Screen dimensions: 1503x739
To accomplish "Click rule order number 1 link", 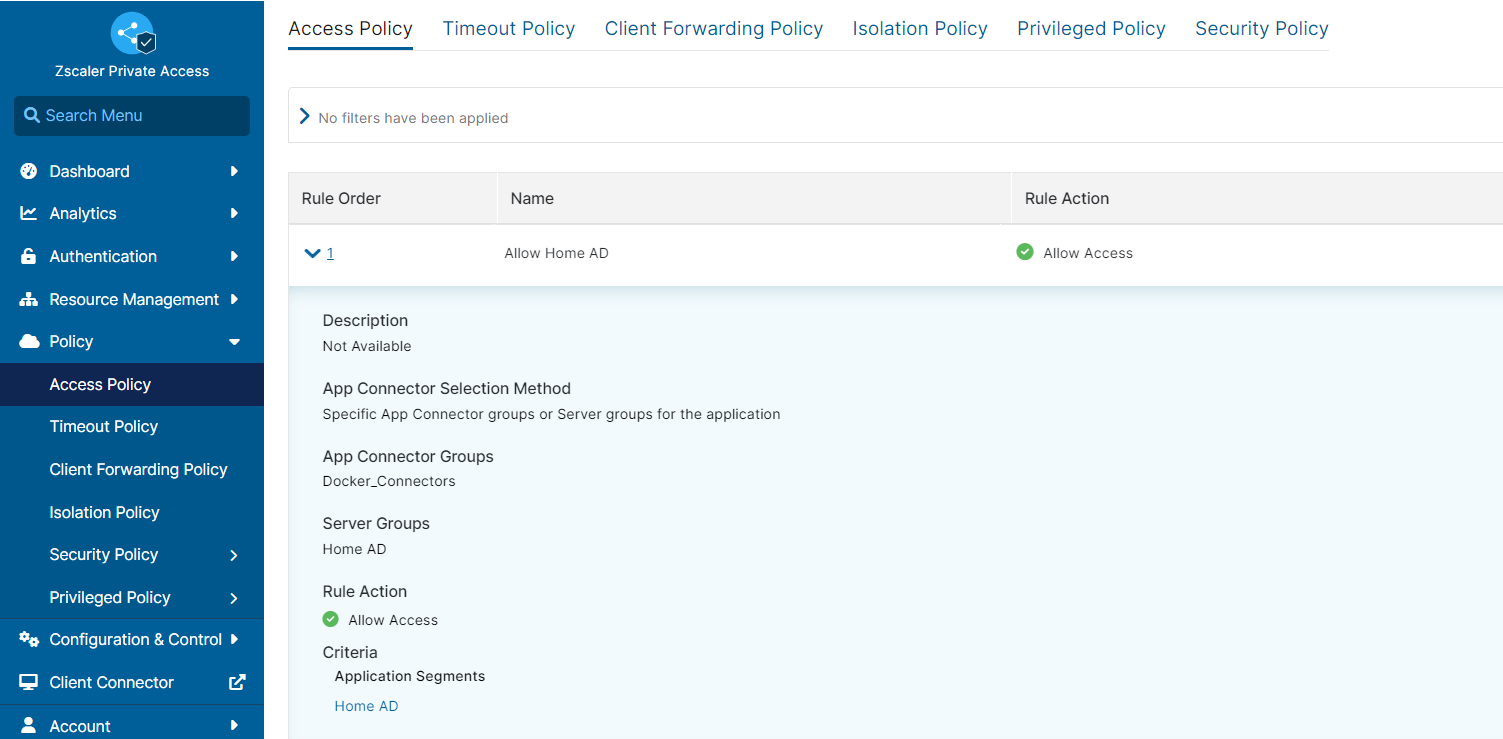I will click(330, 253).
